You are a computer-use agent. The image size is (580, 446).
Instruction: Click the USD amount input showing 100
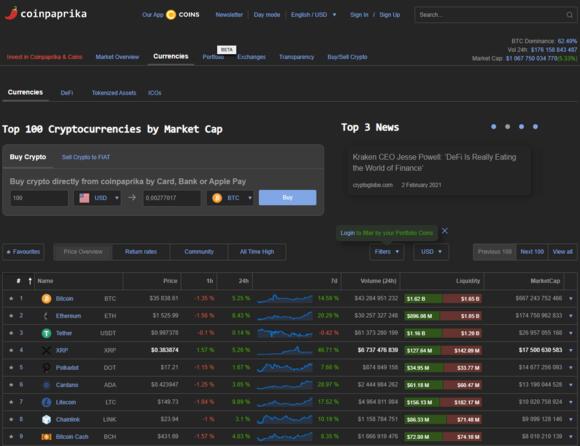(x=39, y=198)
